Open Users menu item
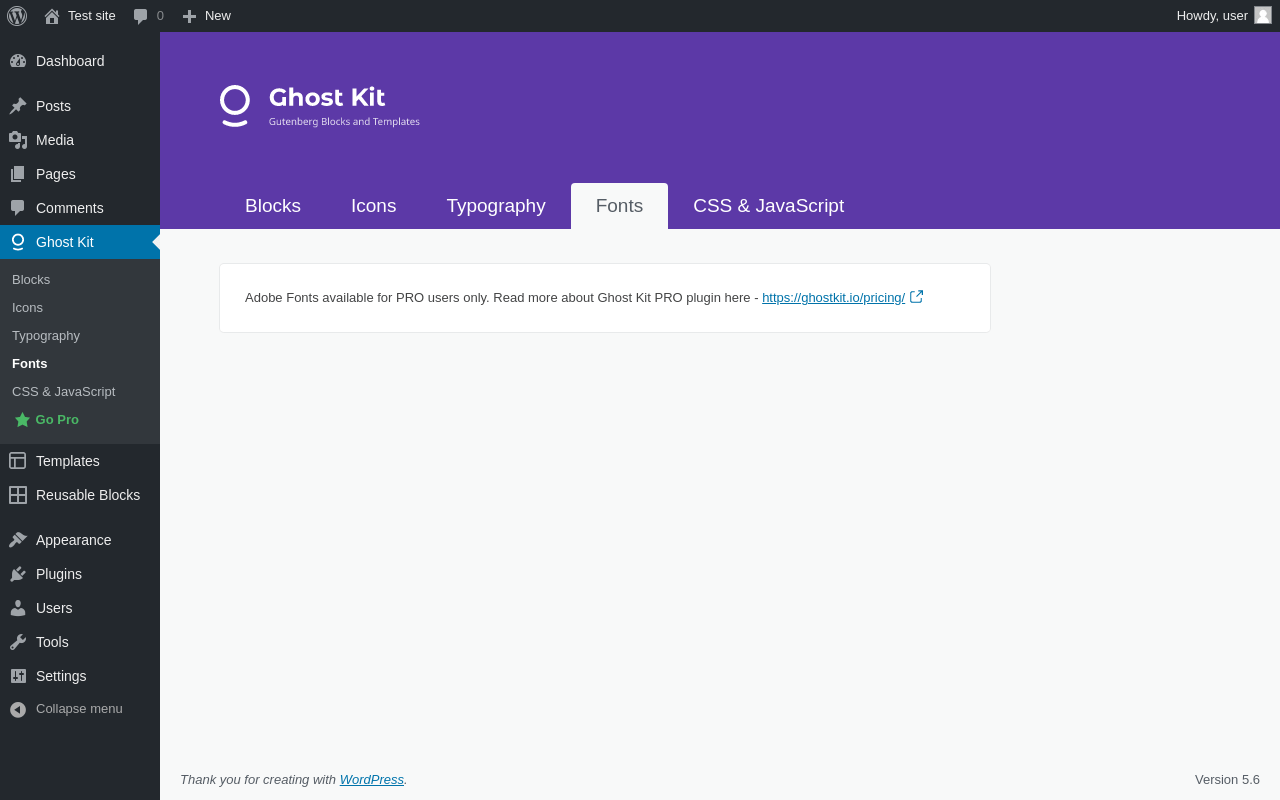Viewport: 1280px width, 800px height. (x=80, y=608)
